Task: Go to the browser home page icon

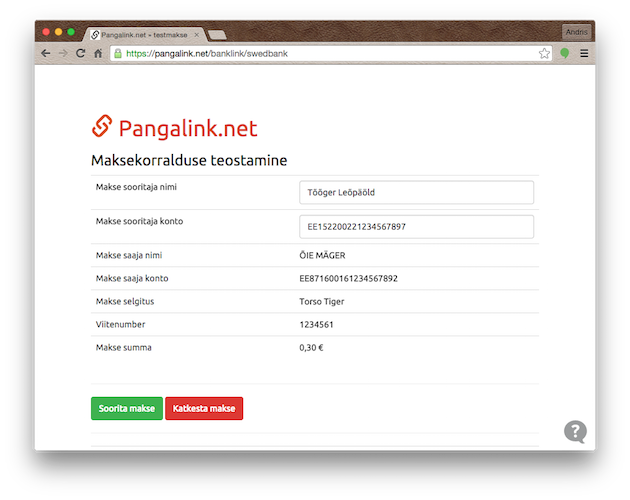Action: pos(98,53)
